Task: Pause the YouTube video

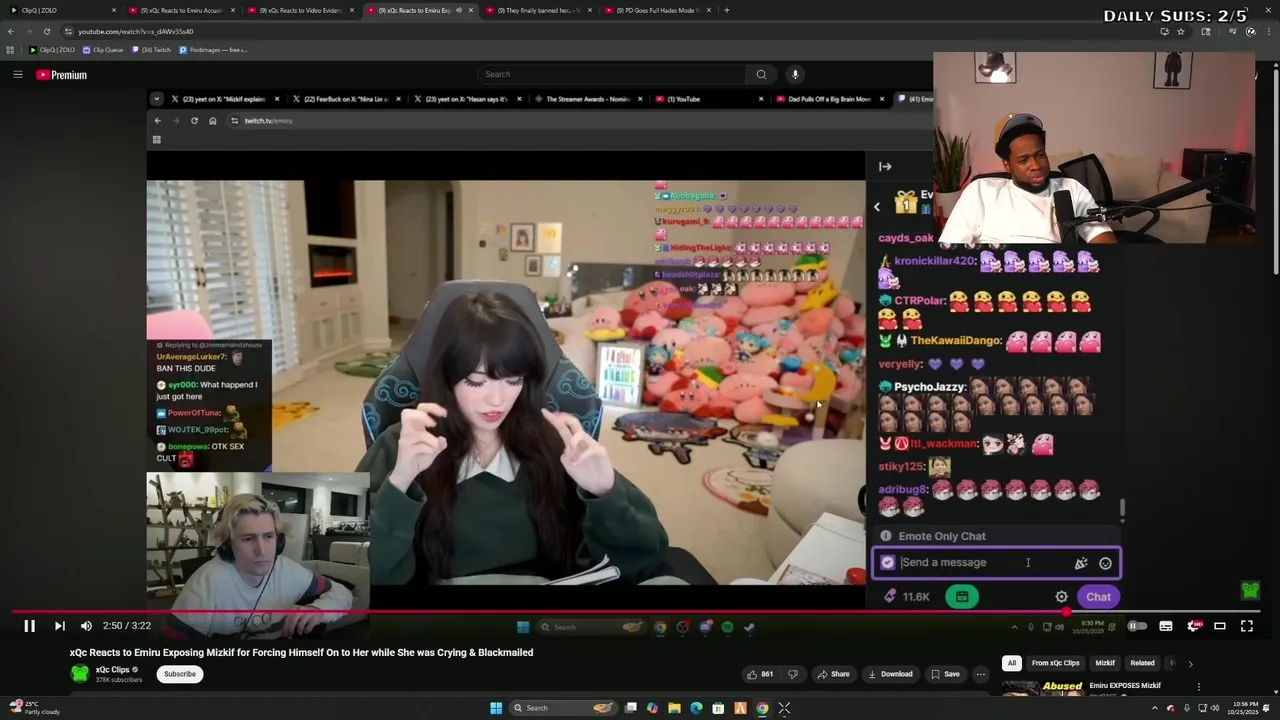Action: coord(29,626)
